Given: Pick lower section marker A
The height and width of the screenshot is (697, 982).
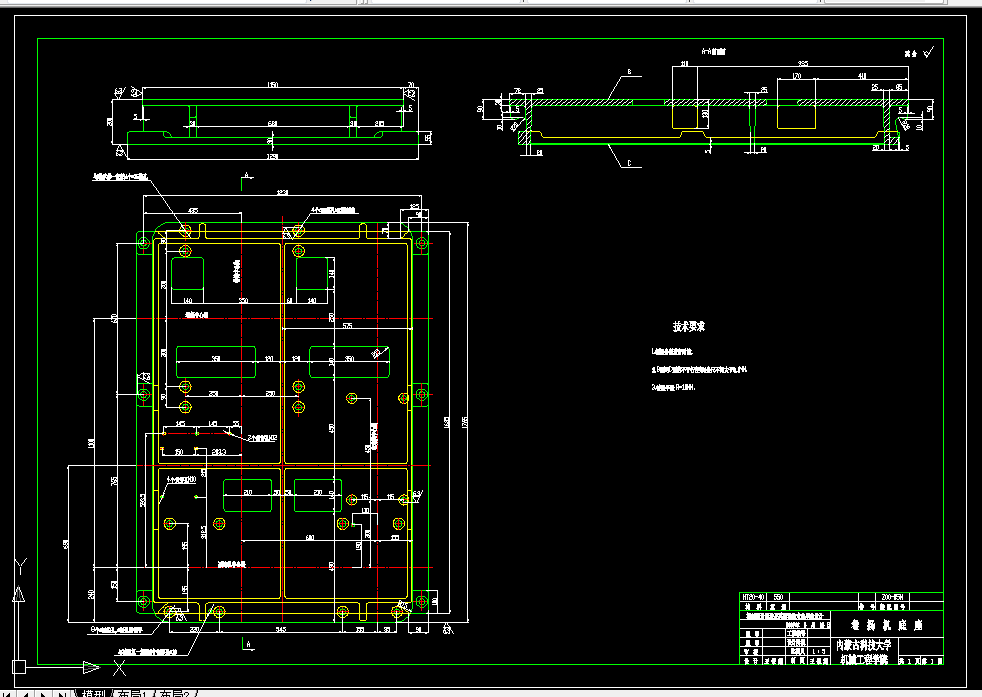Looking at the screenshot, I should tap(249, 644).
